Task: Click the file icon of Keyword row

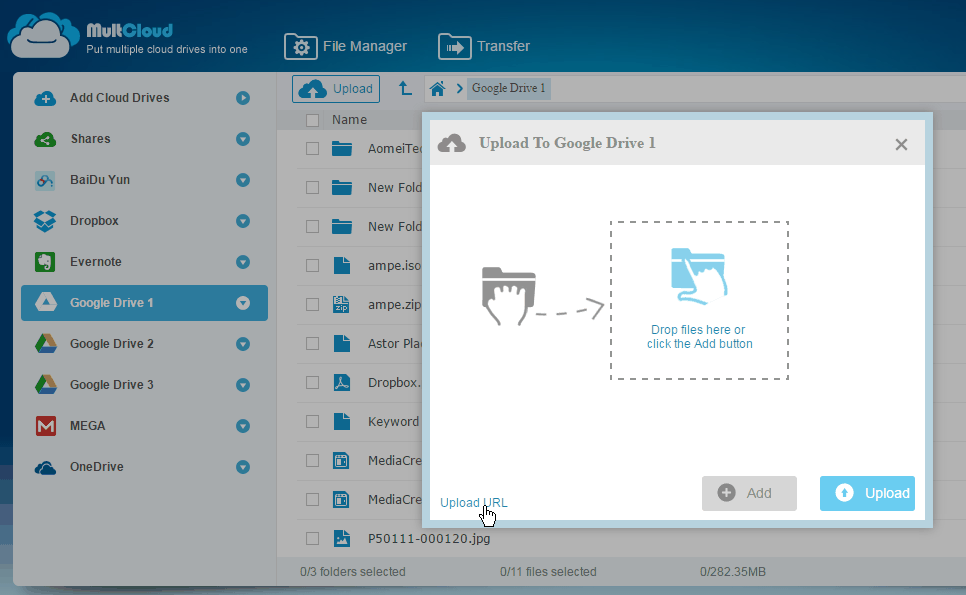Action: tap(341, 421)
